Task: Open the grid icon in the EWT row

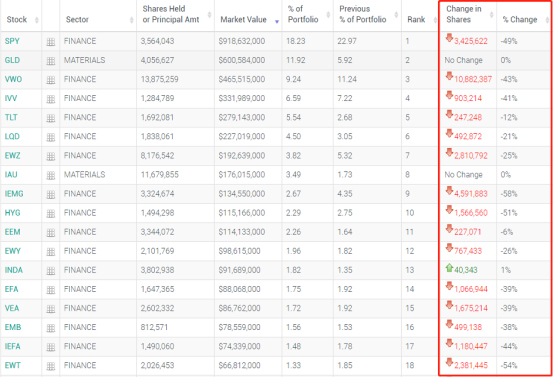Action: (50, 366)
